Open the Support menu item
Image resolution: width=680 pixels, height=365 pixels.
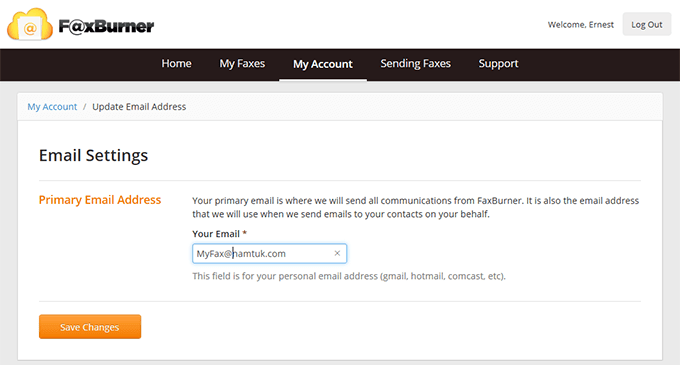click(x=498, y=64)
